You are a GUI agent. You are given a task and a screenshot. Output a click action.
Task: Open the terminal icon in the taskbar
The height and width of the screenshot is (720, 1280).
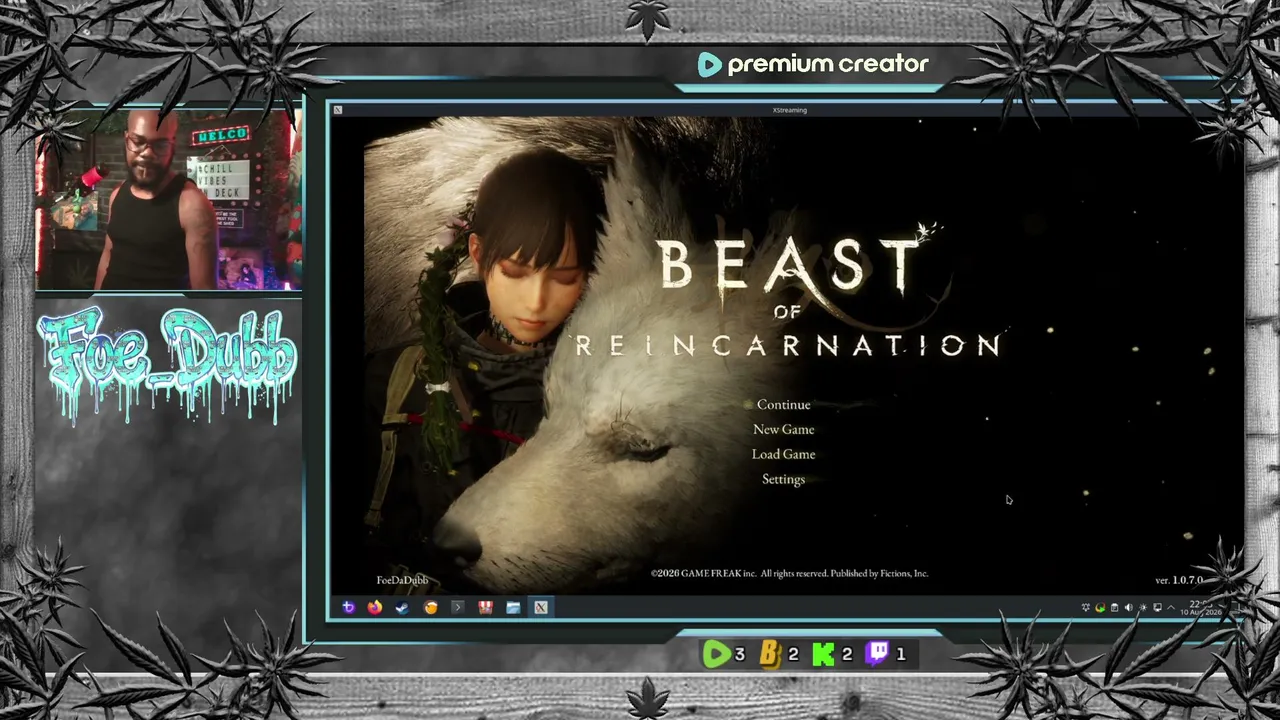pos(457,607)
